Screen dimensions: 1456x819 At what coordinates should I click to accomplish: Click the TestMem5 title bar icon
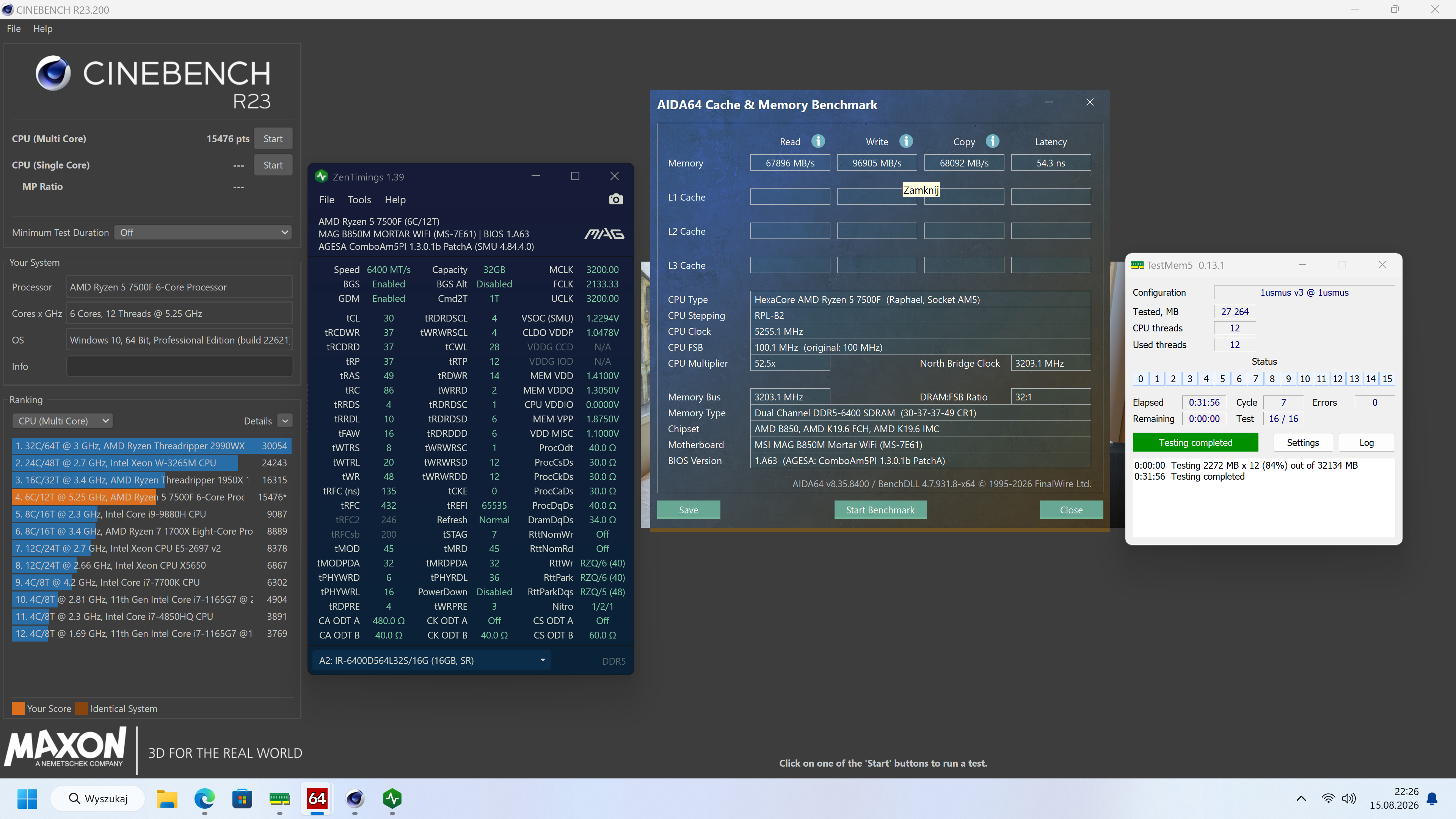tap(1137, 265)
